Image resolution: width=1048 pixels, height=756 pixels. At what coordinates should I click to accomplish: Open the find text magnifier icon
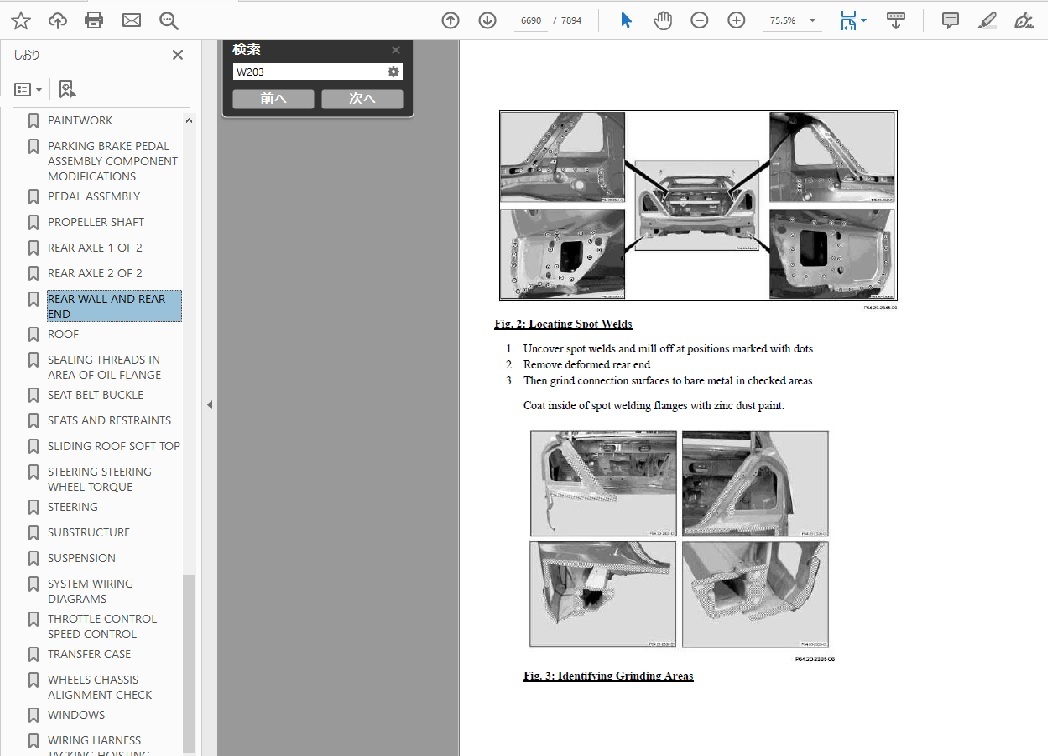[x=168, y=21]
